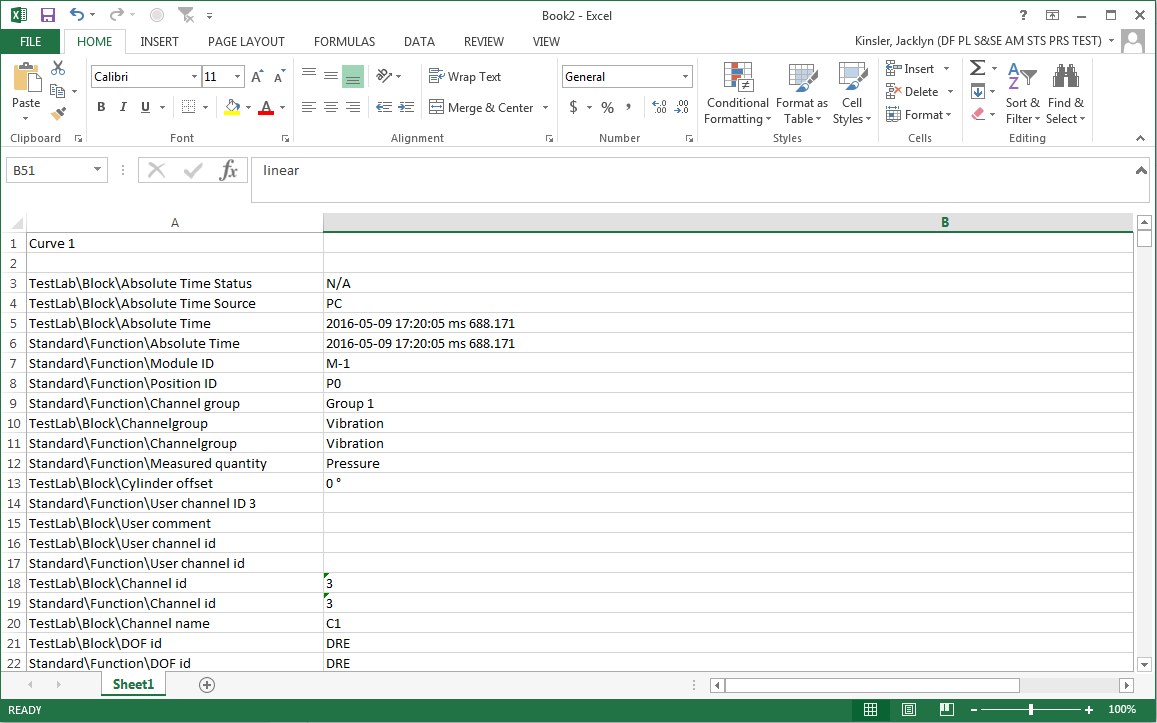Click the Save icon in title bar
The image size is (1157, 723).
pos(48,15)
